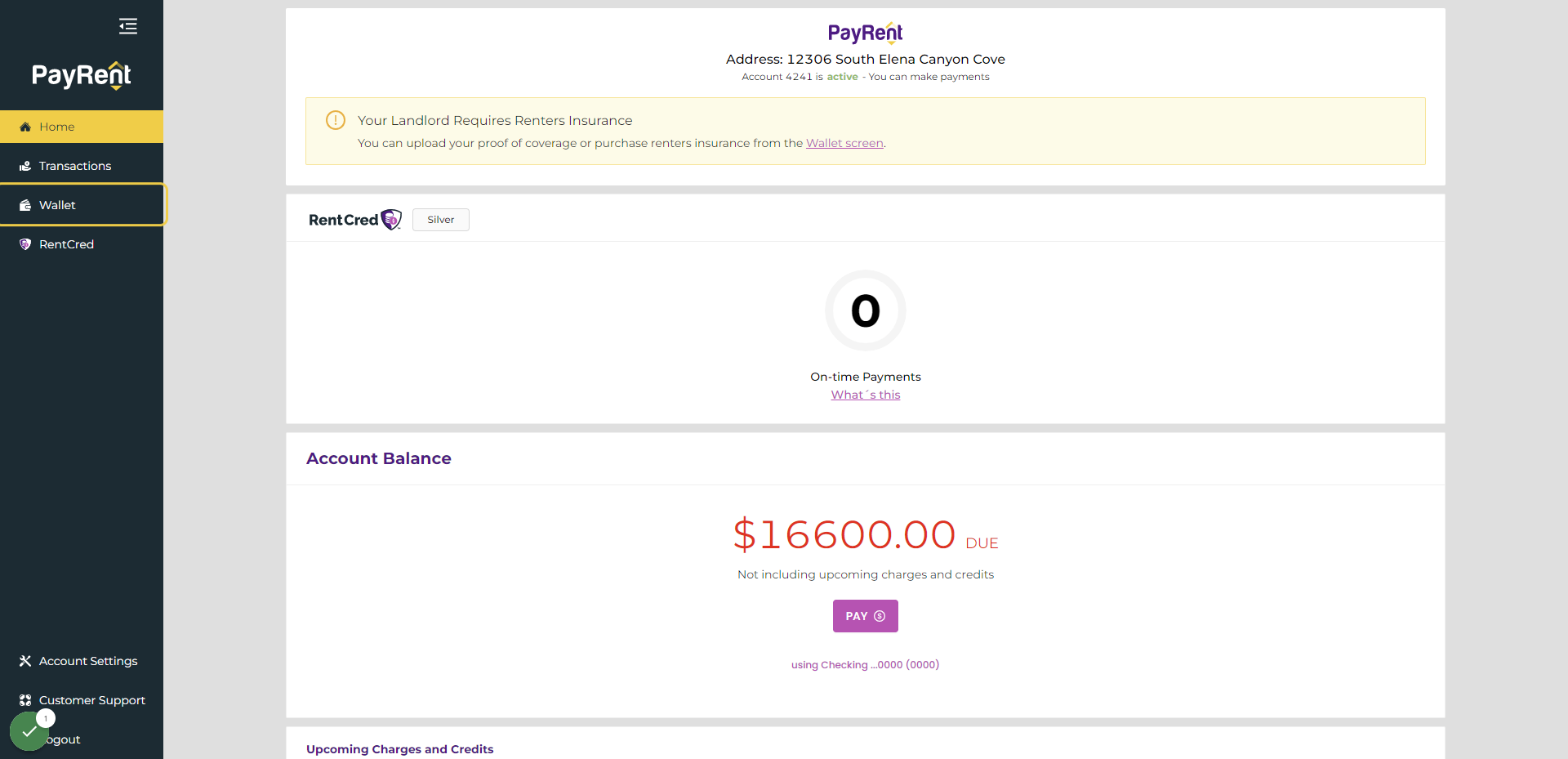Viewport: 1568px width, 759px height.
Task: Click the Wallet icon in the sidebar
Action: click(25, 205)
